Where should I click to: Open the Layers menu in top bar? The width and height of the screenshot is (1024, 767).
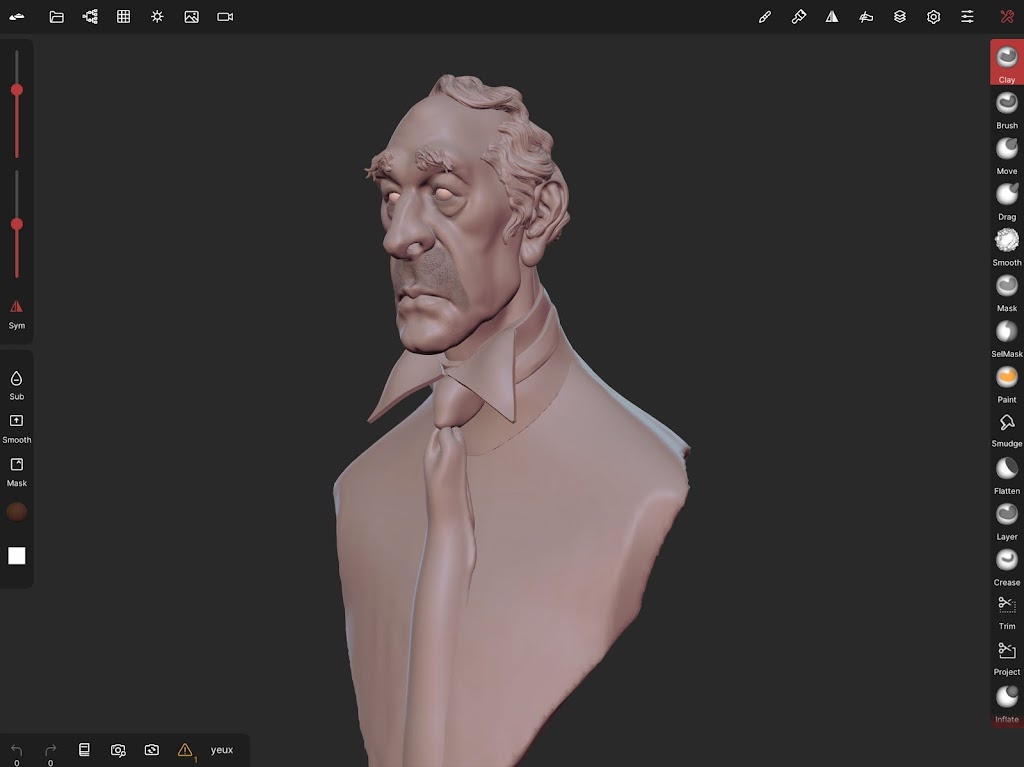coord(900,17)
